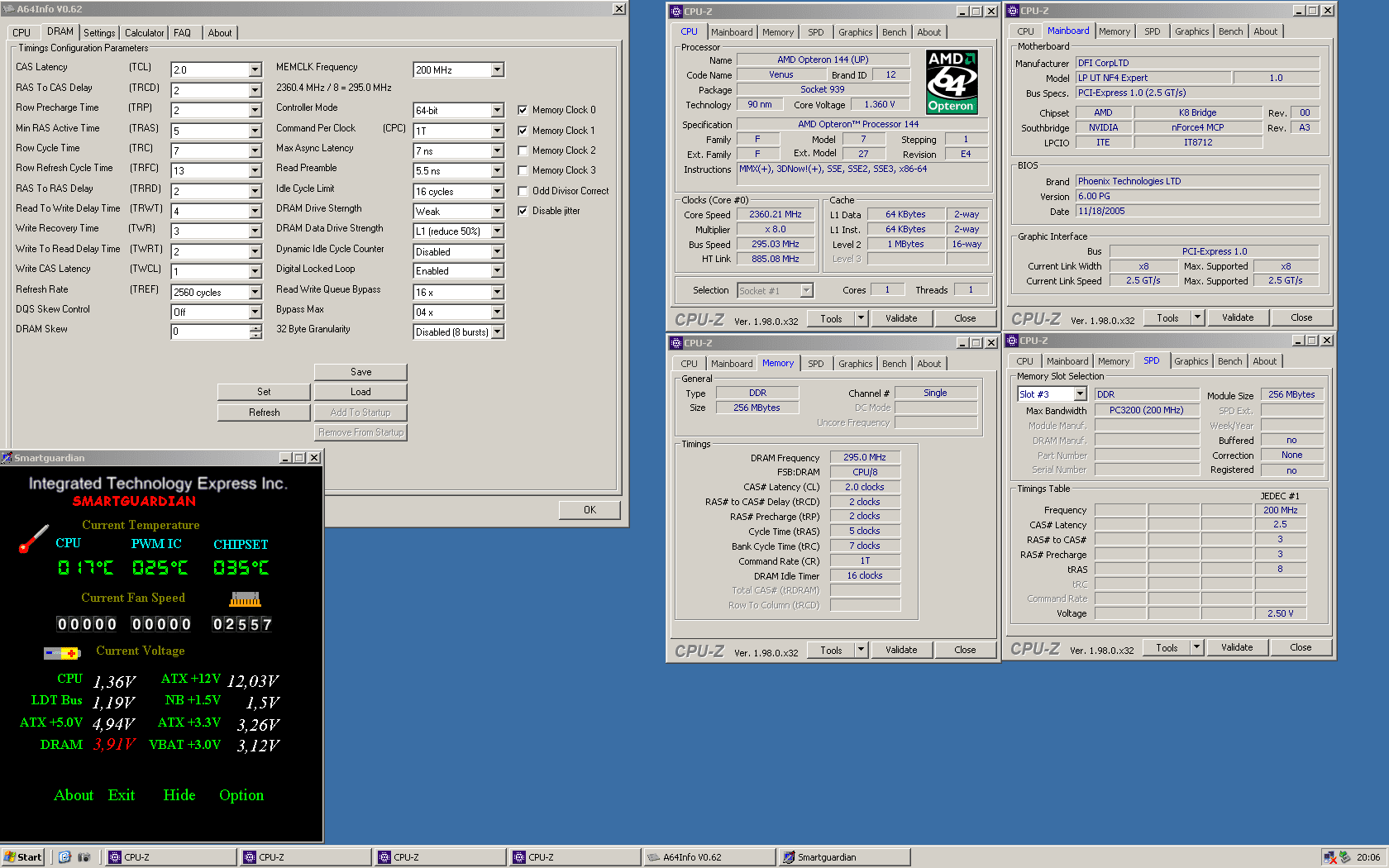The width and height of the screenshot is (1389, 868).
Task: Activate the first CPU-Z taskbar button
Action: [169, 857]
